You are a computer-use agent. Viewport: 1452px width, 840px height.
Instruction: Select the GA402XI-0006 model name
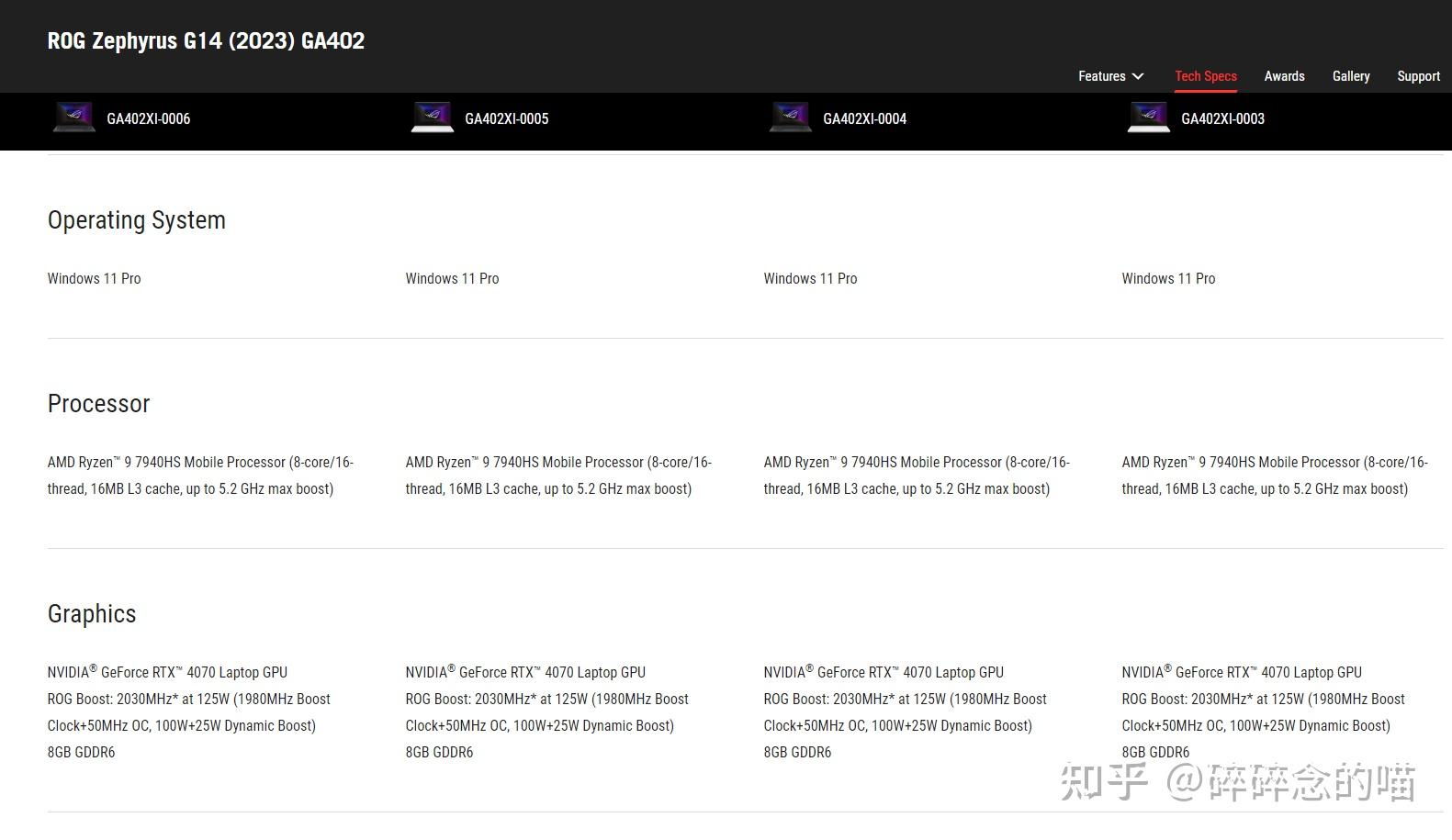(149, 118)
